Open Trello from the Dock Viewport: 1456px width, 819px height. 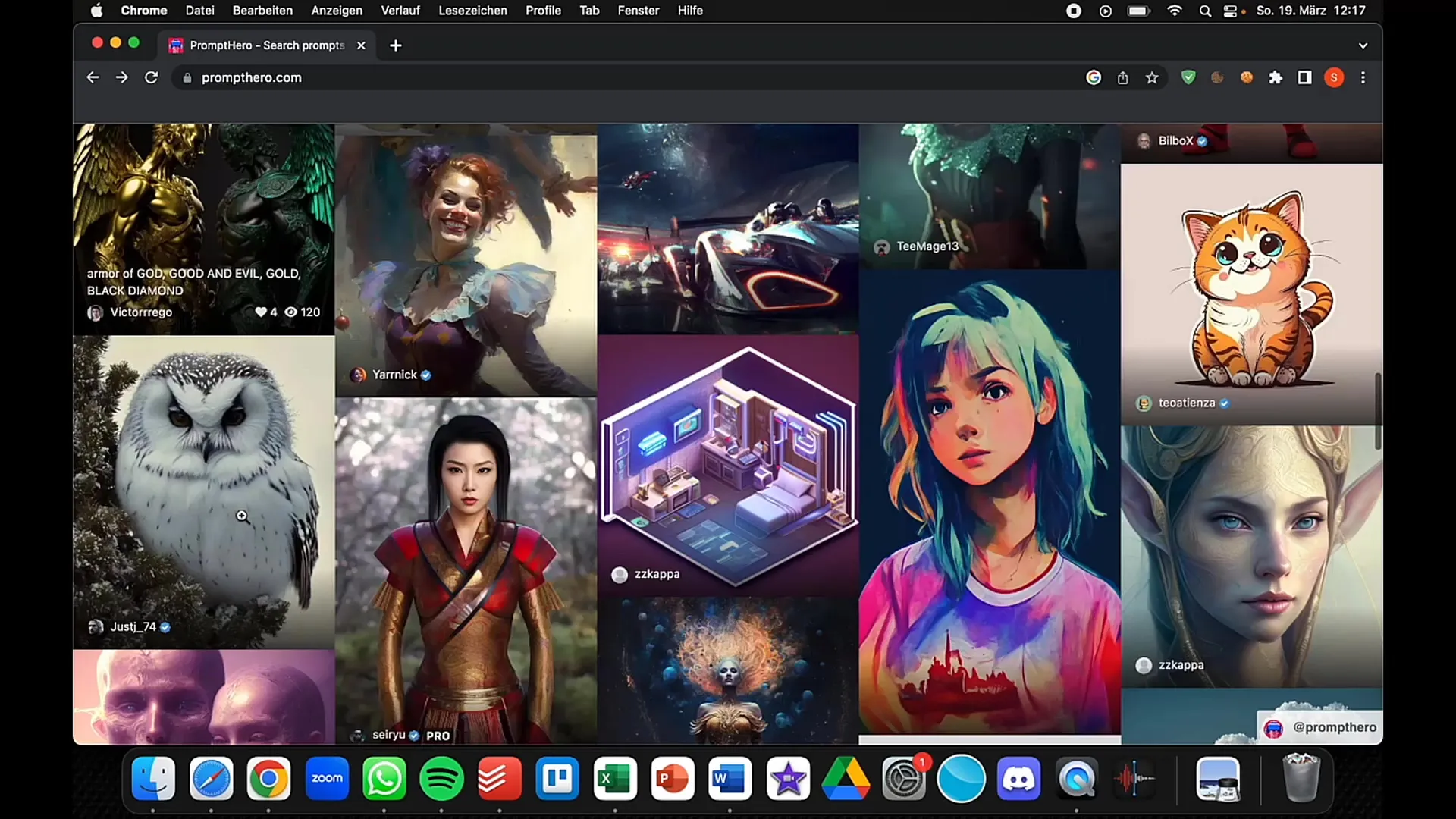[557, 779]
